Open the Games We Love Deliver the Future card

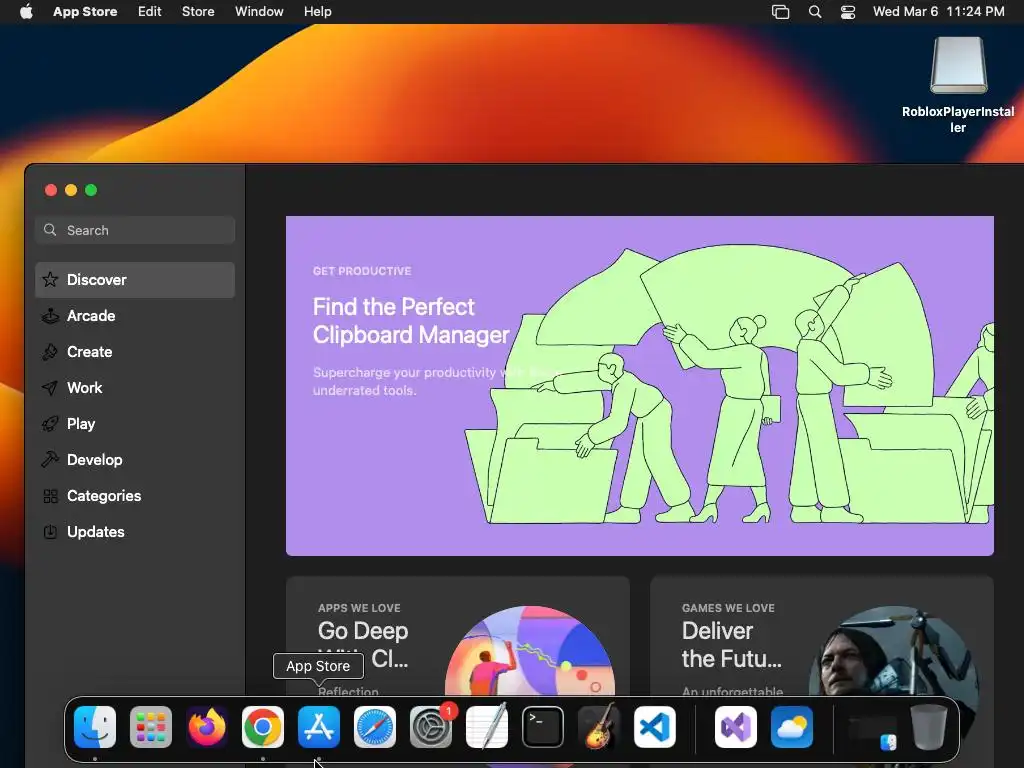[822, 637]
